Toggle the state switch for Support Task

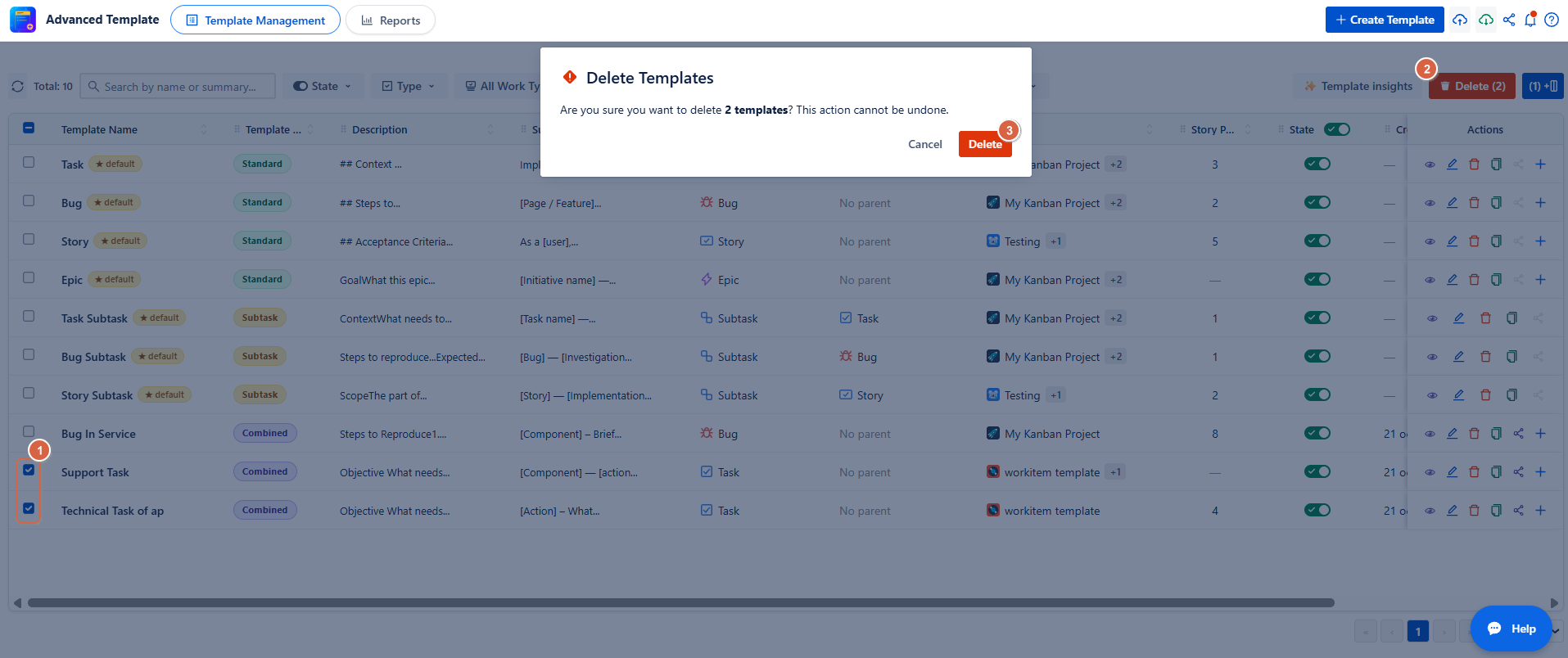[1317, 471]
